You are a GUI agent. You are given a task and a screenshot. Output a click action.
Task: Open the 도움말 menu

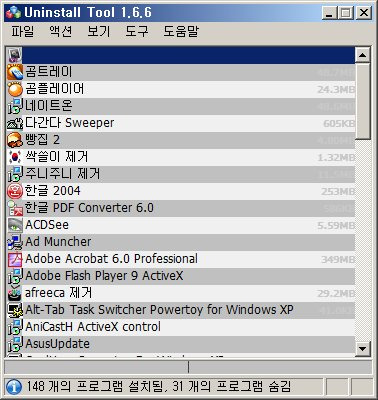pyautogui.click(x=181, y=31)
